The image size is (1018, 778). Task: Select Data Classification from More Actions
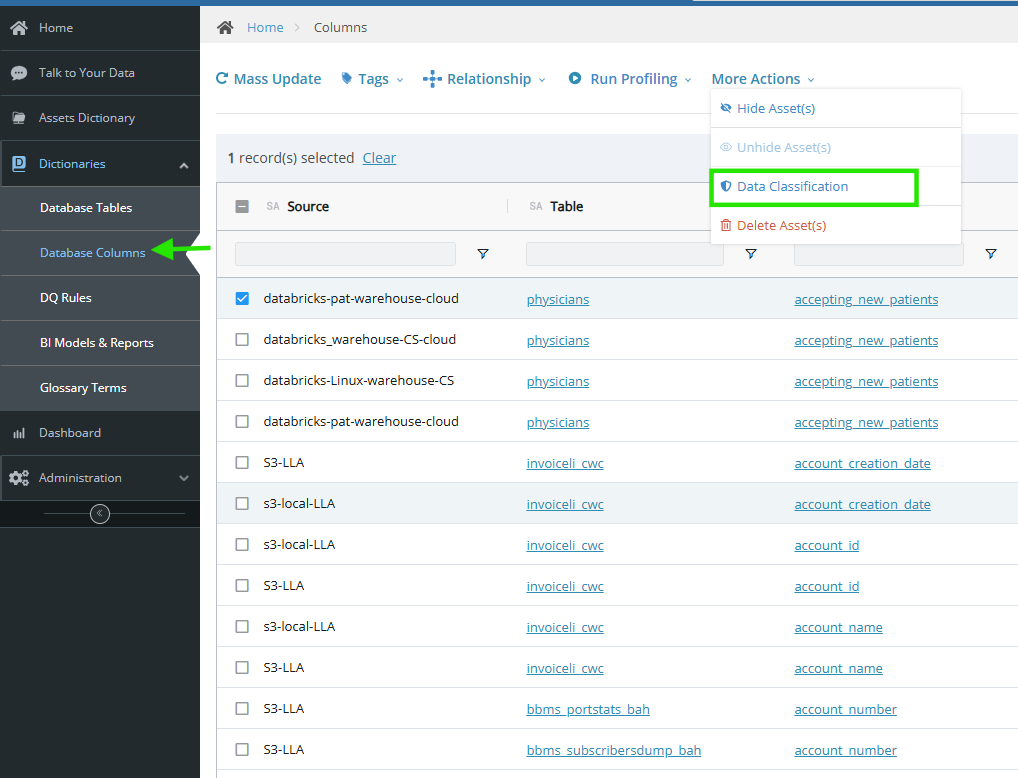coord(792,187)
